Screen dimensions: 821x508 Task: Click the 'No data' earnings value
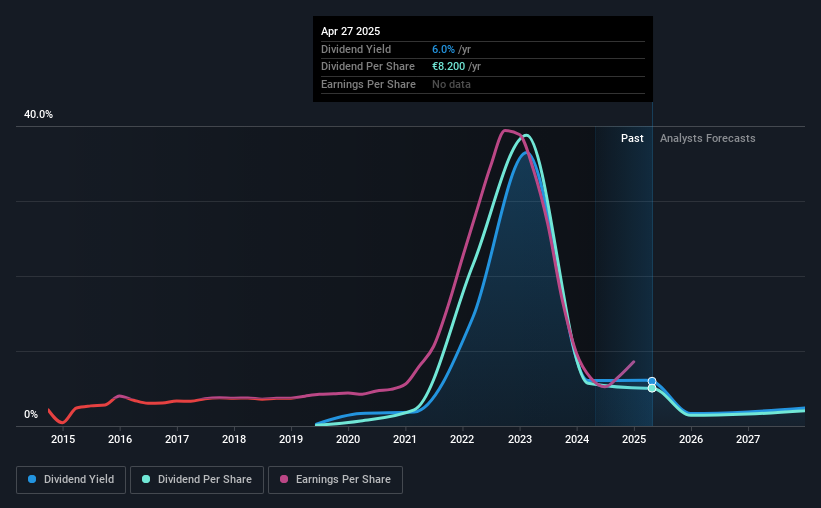point(451,84)
